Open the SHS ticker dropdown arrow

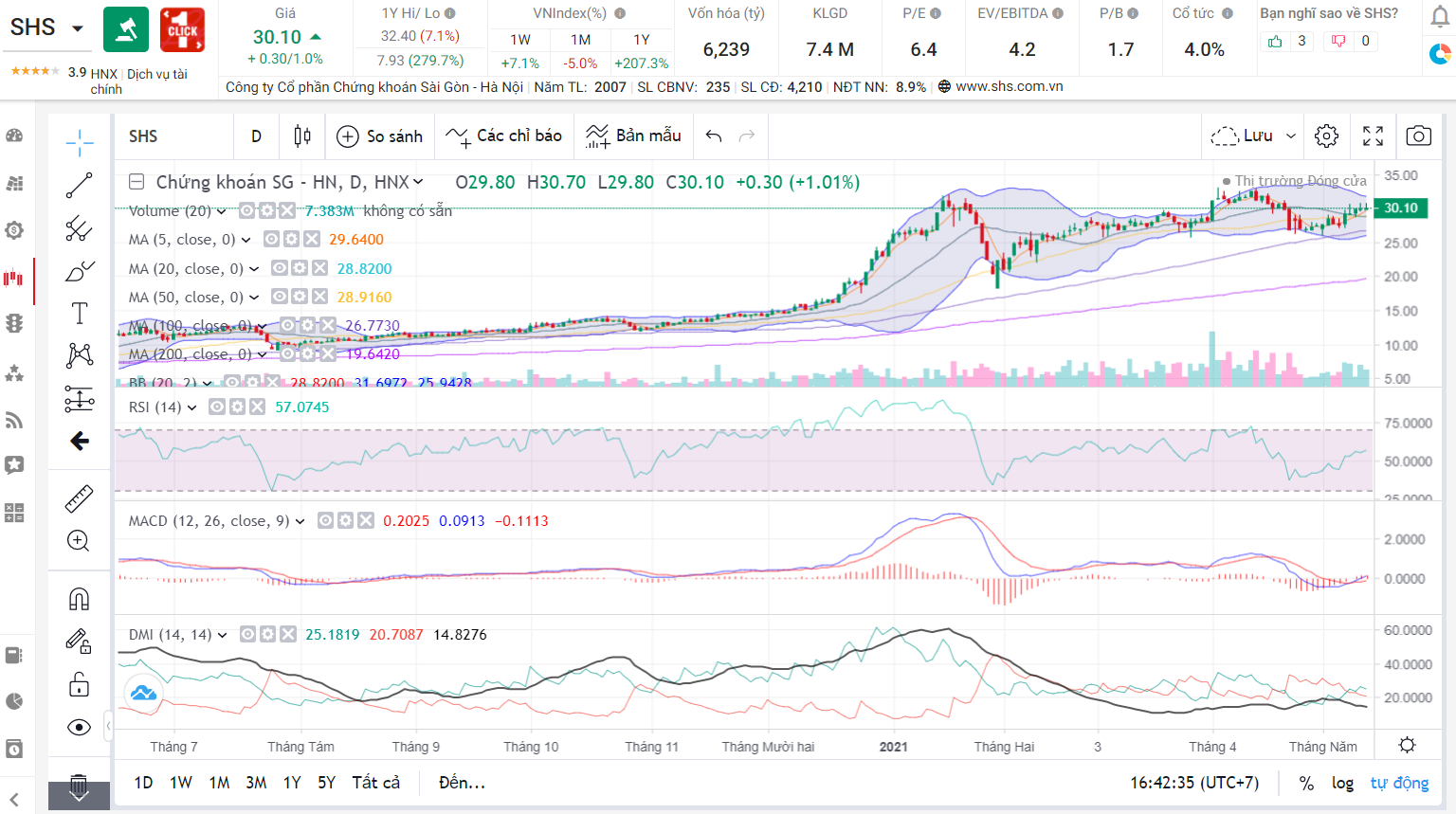[x=78, y=28]
